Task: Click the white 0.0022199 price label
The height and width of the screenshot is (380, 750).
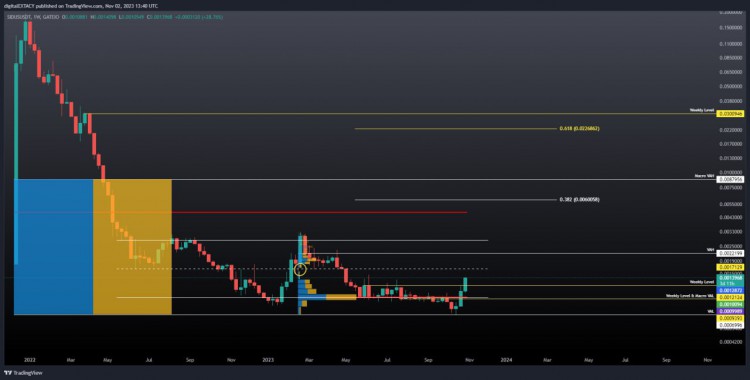Action: click(x=730, y=253)
